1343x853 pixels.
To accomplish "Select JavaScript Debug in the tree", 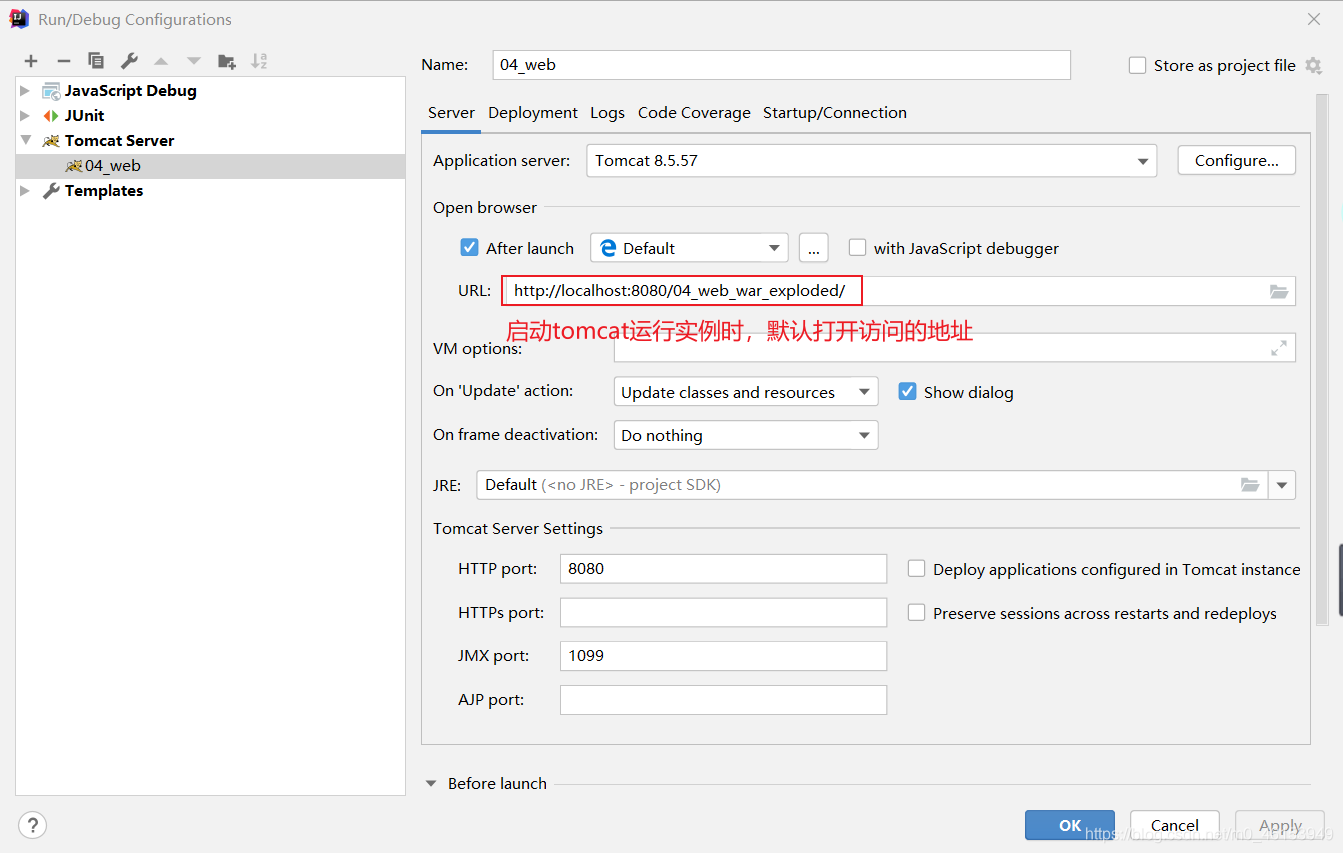I will [130, 90].
